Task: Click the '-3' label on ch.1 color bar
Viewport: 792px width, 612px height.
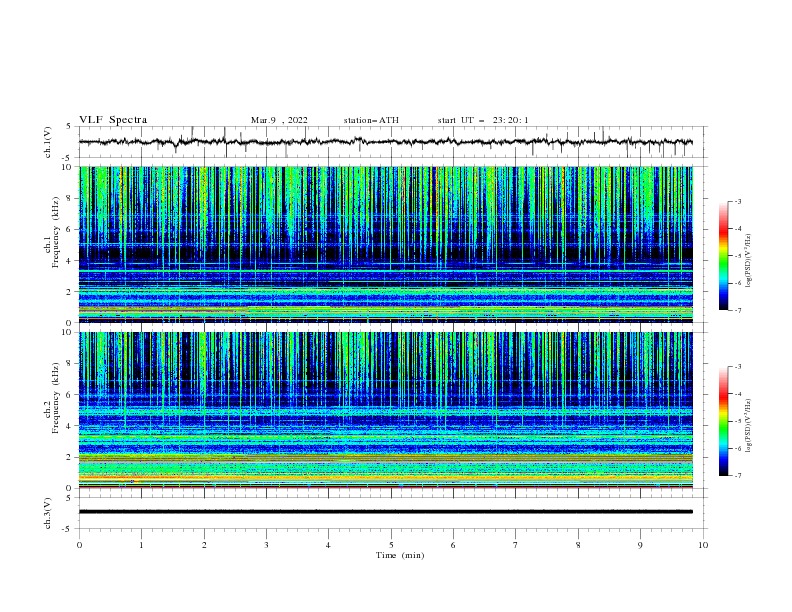Action: click(737, 201)
